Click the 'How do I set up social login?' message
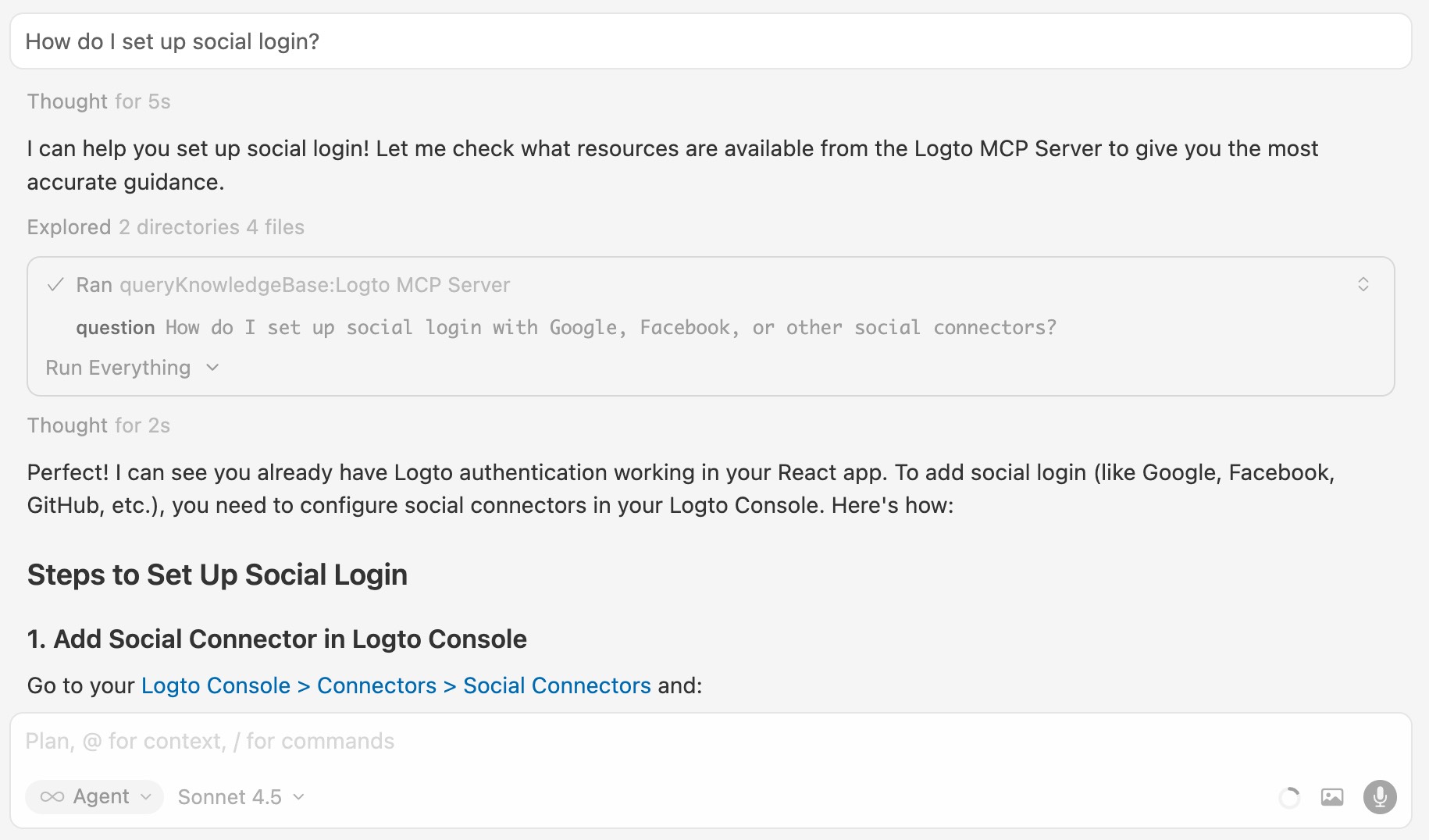 tap(172, 41)
